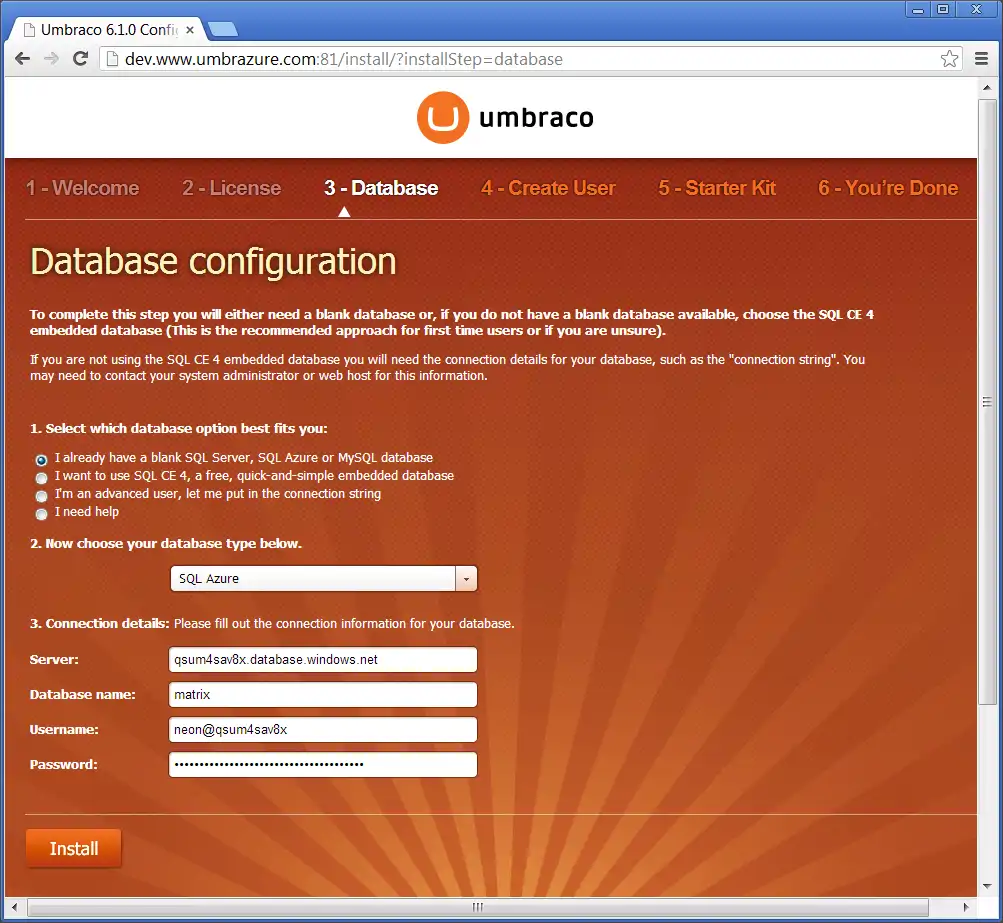This screenshot has width=1003, height=923.
Task: Jump to step 5 - Starter Kit
Action: click(x=717, y=188)
